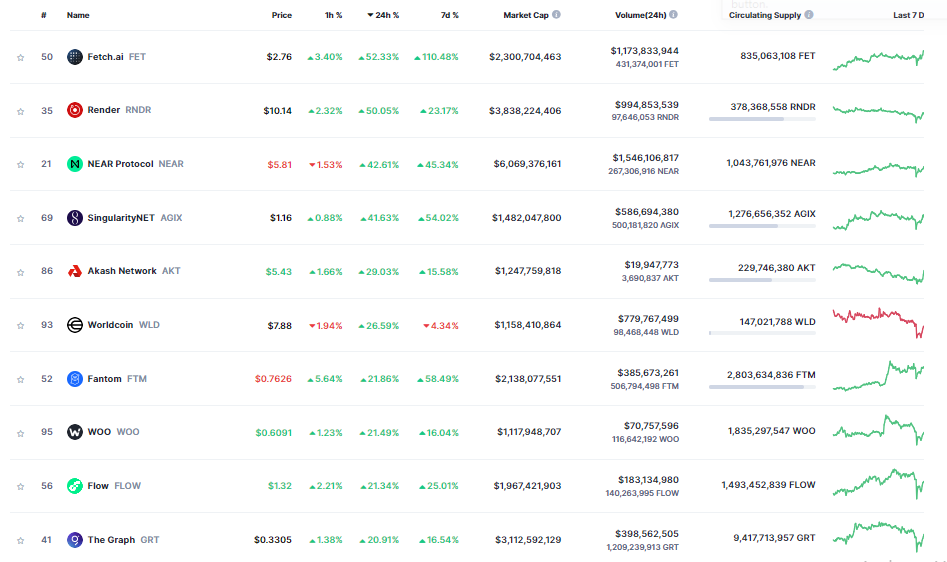Viewport: 947px width, 562px height.
Task: Click the Render coin logo icon
Action: [x=74, y=110]
